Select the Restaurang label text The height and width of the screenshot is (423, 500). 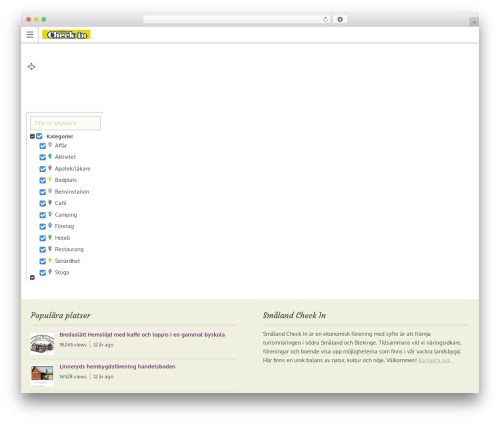pyautogui.click(x=69, y=249)
